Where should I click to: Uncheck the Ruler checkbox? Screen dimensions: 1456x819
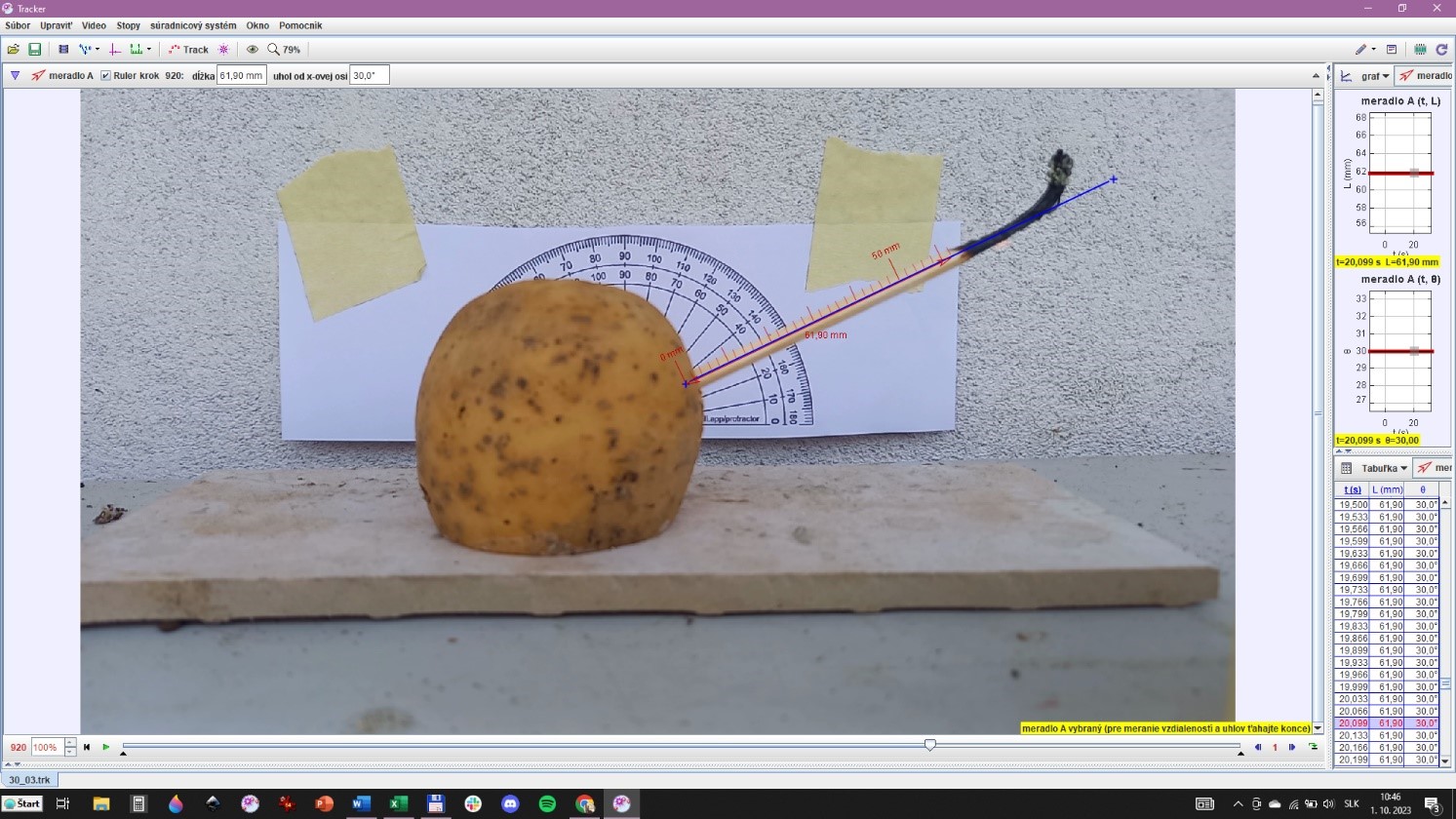tap(106, 76)
